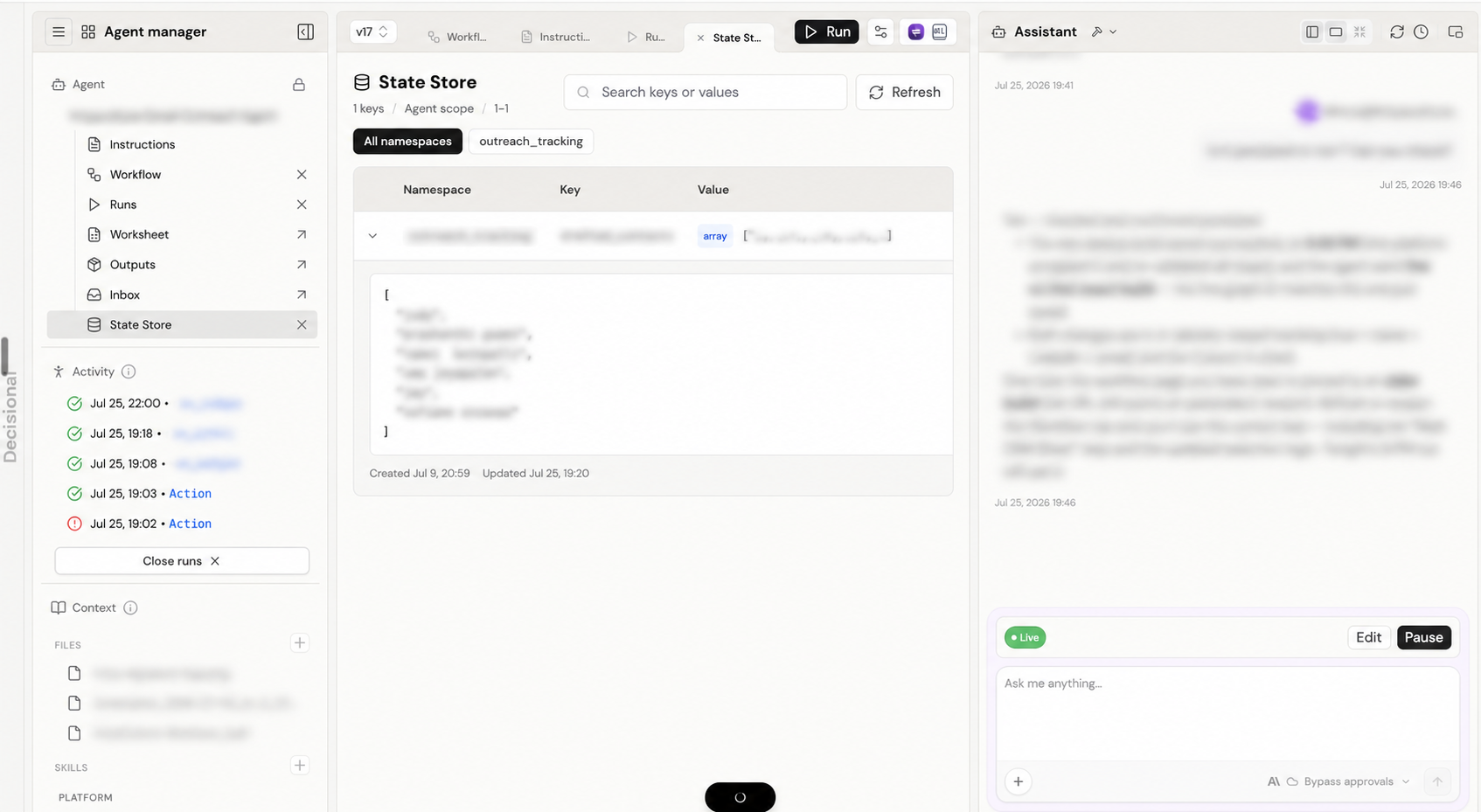Focus the Ask me anything input

tap(1227, 714)
